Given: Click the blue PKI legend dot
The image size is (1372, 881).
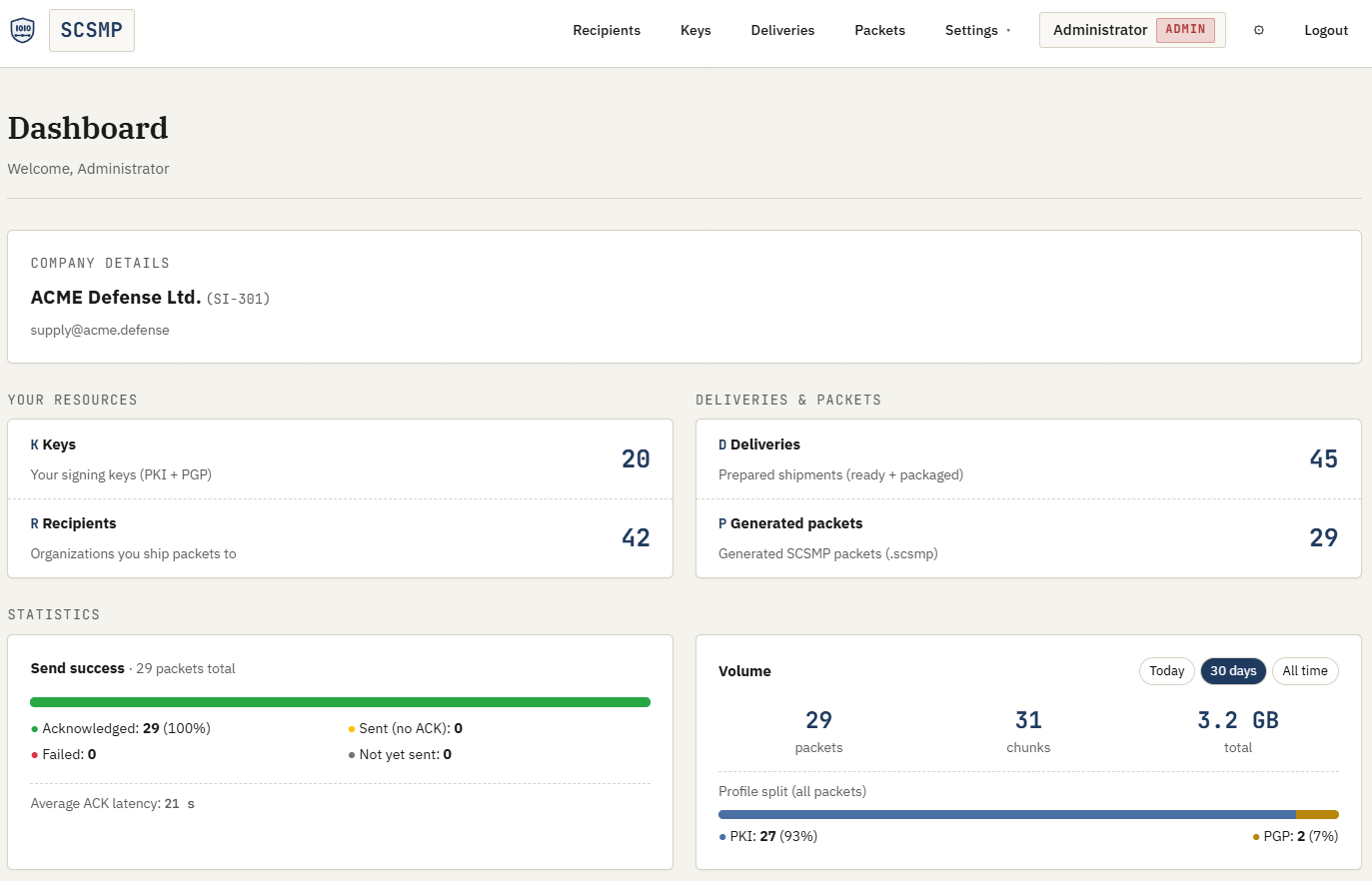Looking at the screenshot, I should pos(722,837).
